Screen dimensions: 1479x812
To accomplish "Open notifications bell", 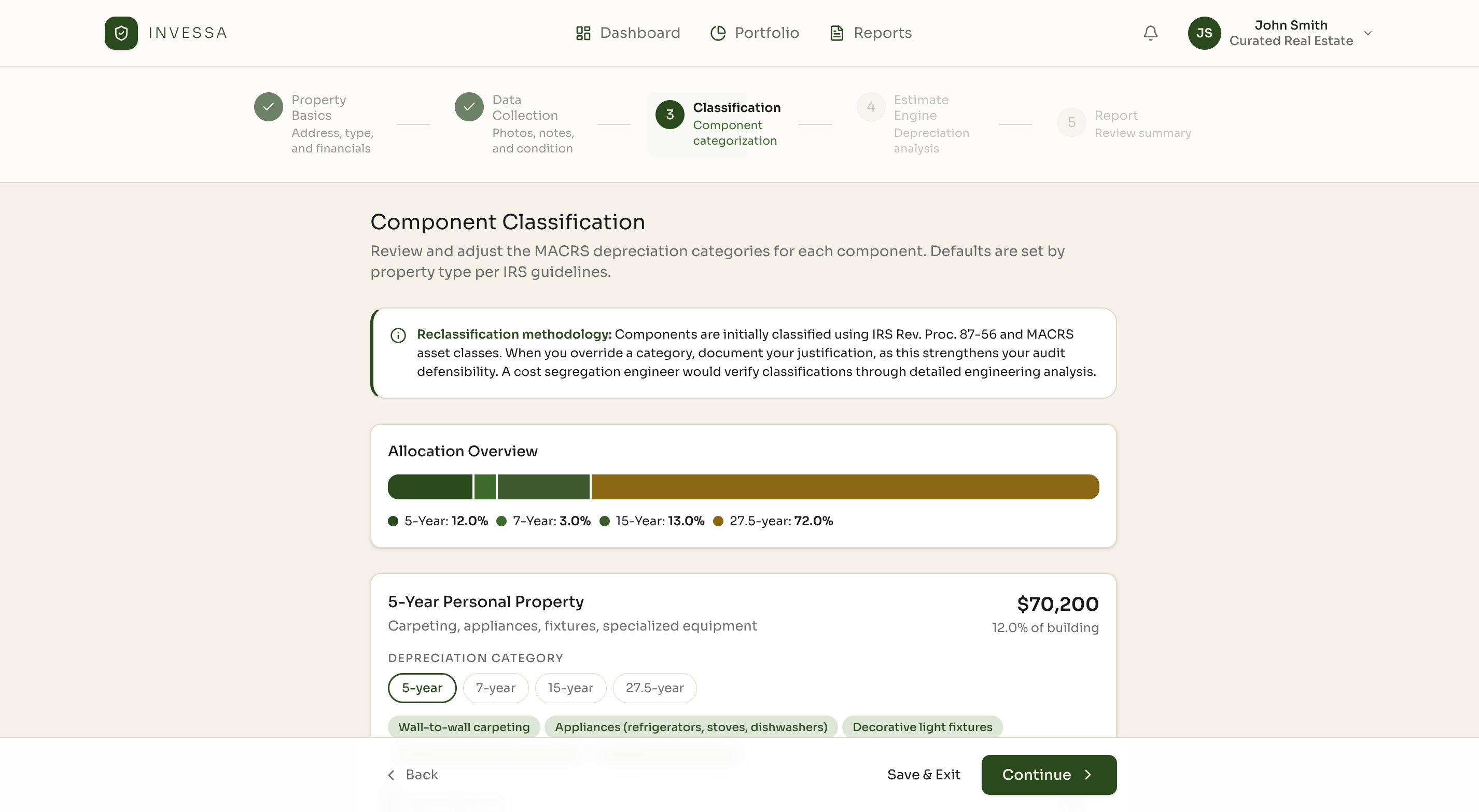I will pyautogui.click(x=1150, y=33).
